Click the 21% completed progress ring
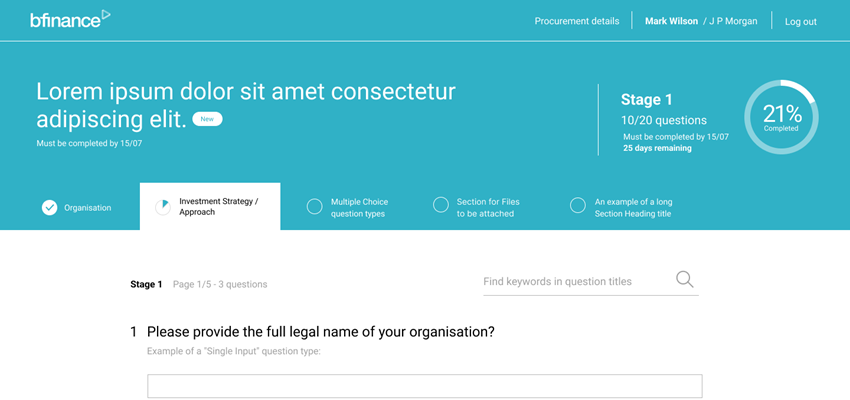 (781, 117)
